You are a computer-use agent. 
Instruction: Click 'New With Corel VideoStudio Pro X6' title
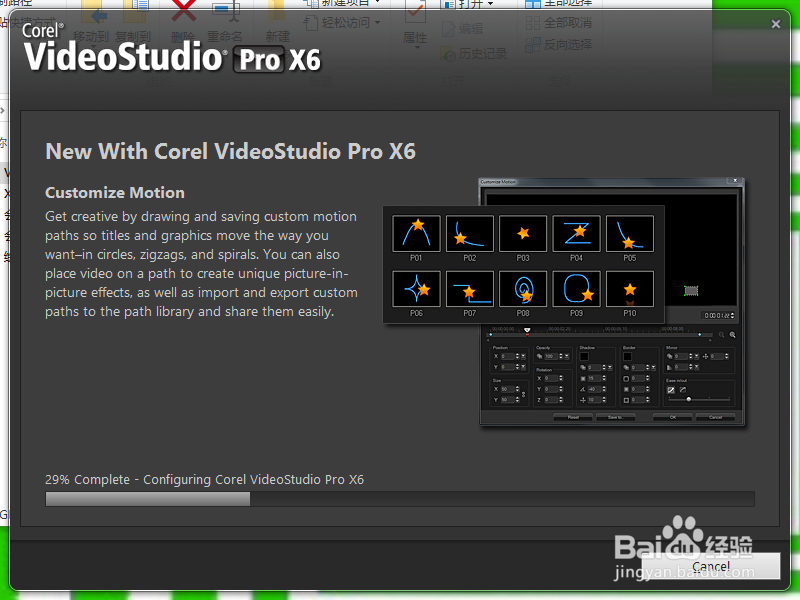pyautogui.click(x=230, y=151)
